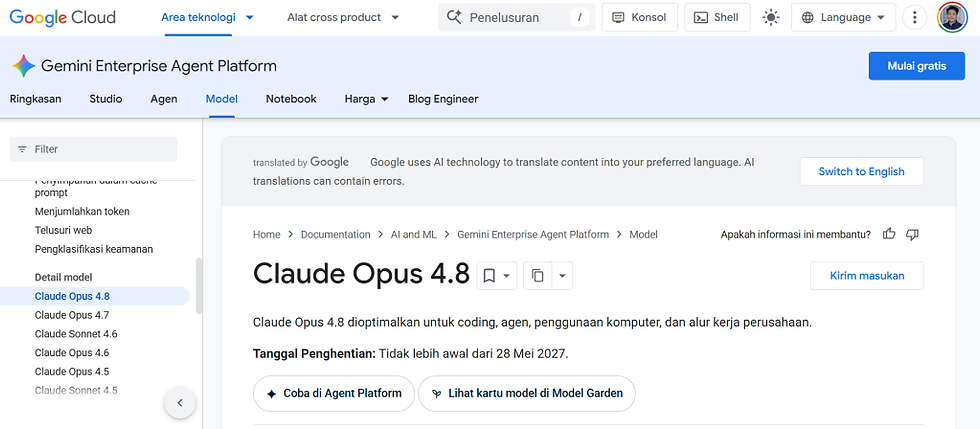Open the Documentation breadcrumb link

click(336, 235)
